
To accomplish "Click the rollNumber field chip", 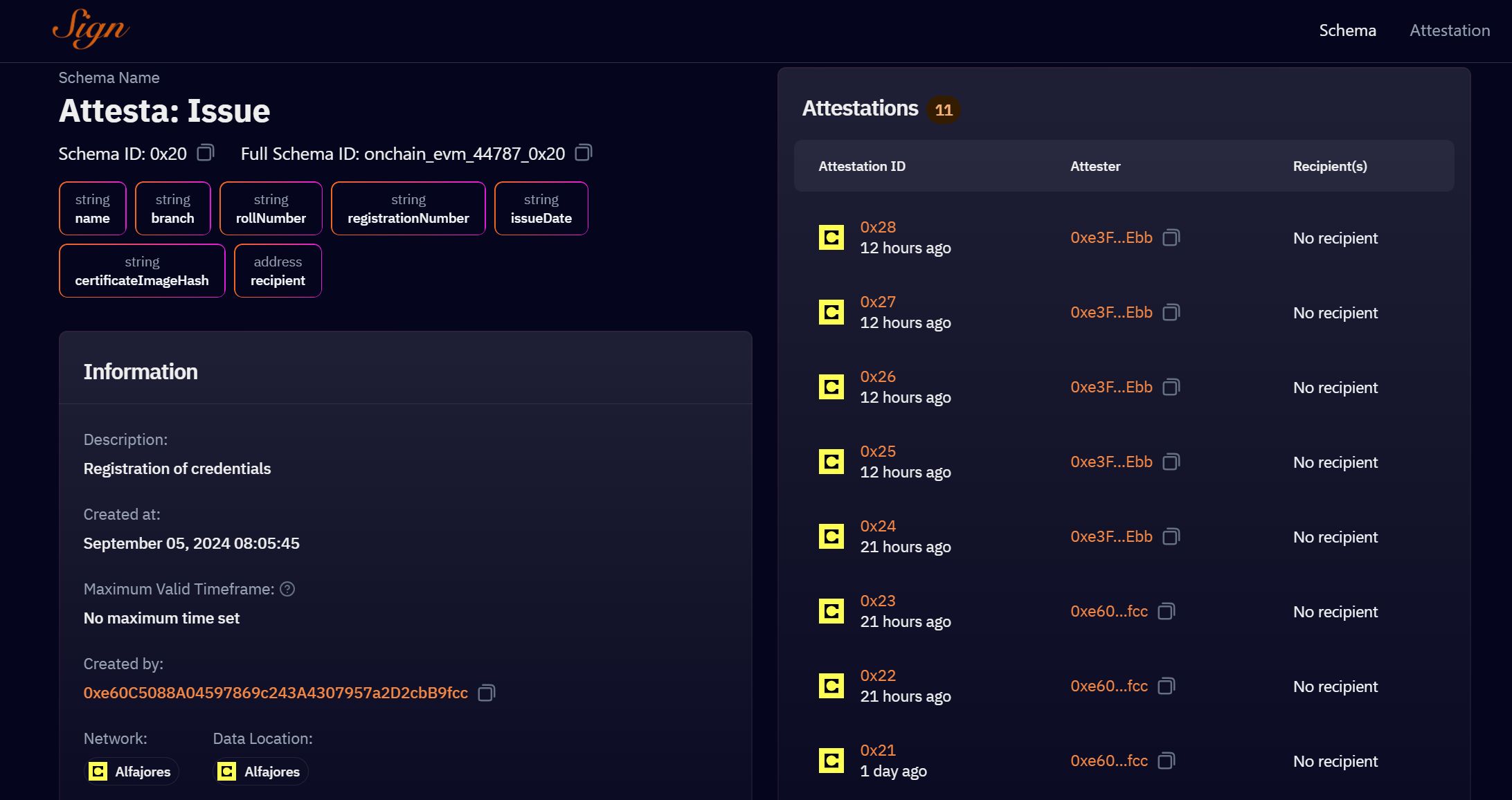I will 271,208.
